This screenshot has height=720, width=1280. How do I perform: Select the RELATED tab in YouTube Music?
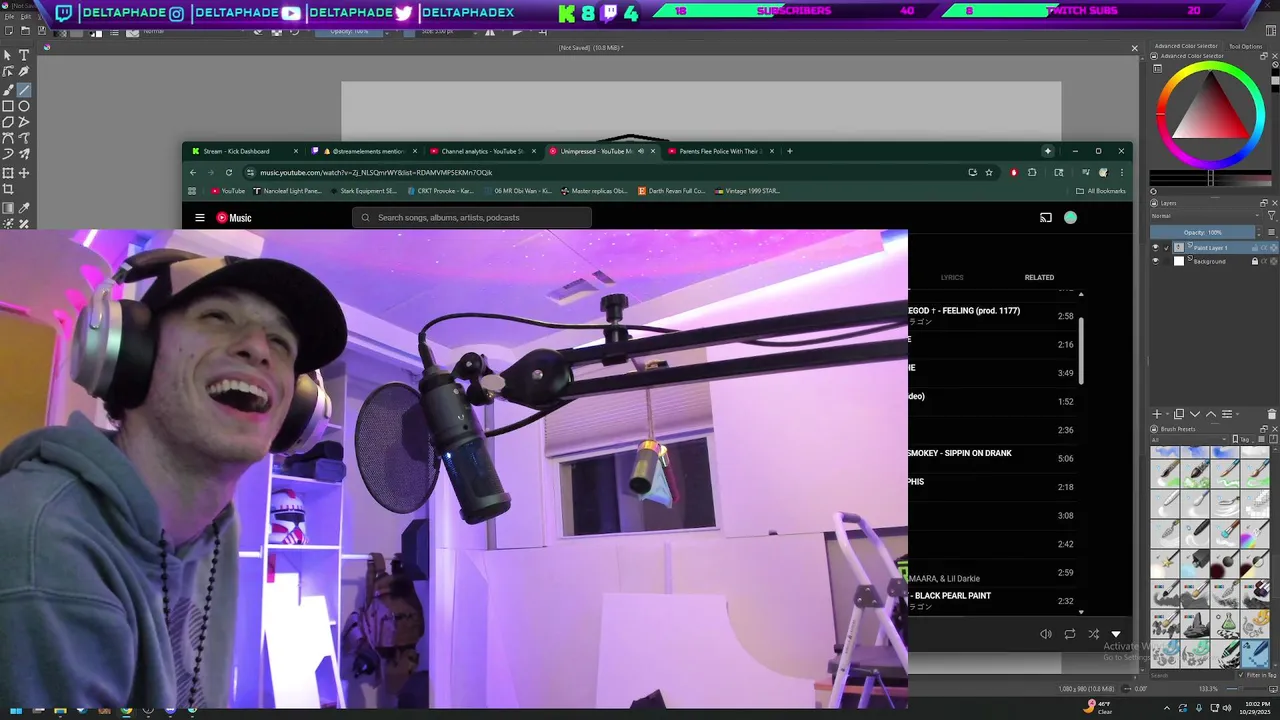1039,277
